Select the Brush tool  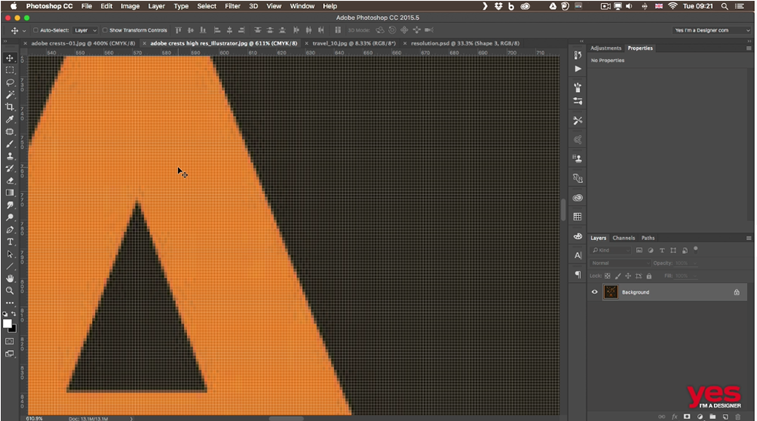pyautogui.click(x=10, y=144)
